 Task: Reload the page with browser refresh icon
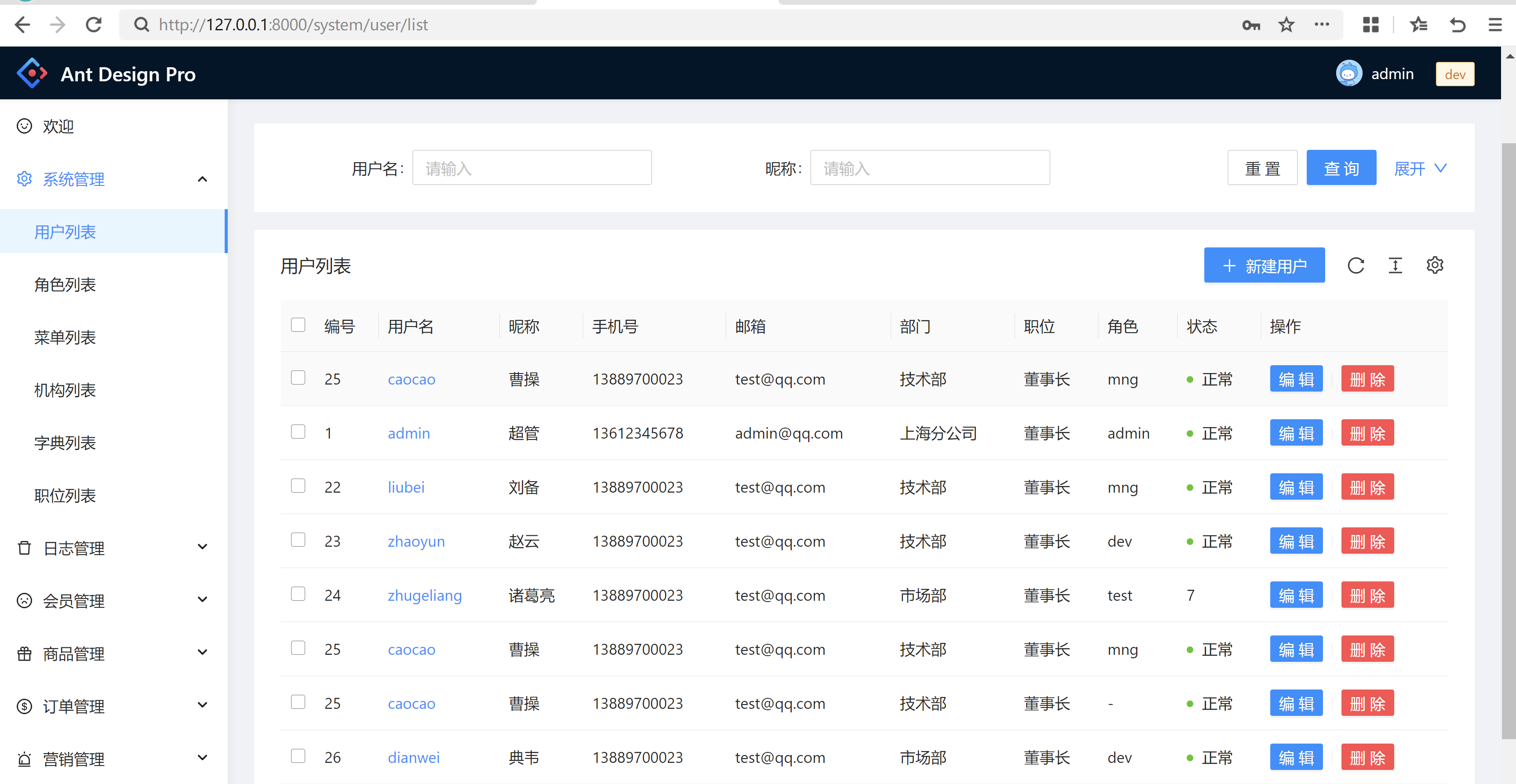pyautogui.click(x=94, y=25)
